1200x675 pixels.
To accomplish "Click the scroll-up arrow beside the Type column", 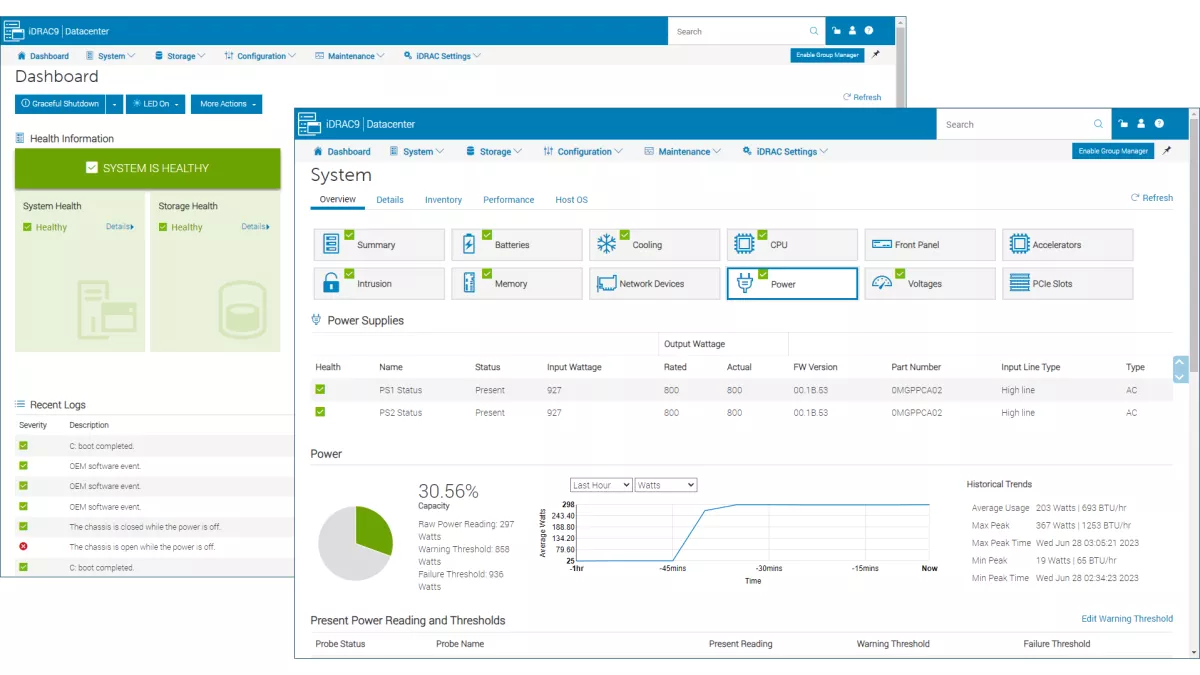I will [x=1180, y=363].
